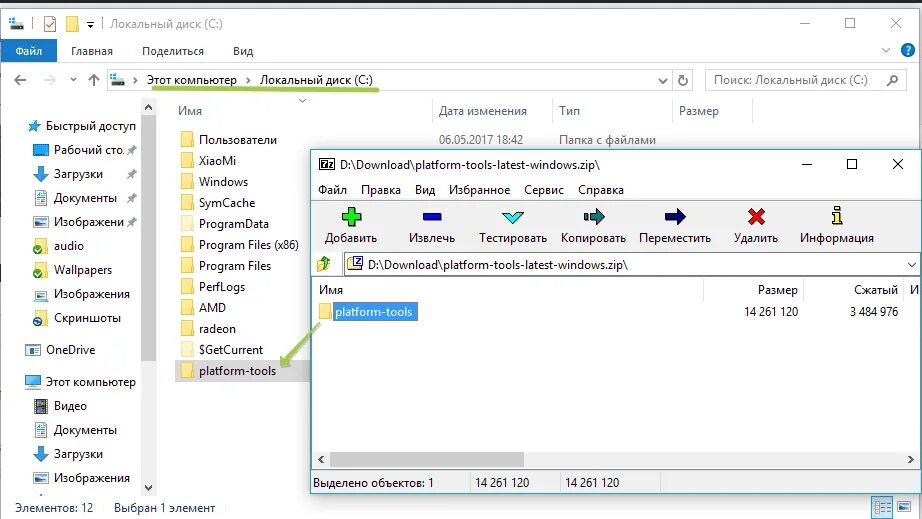
Task: Click the 7-Zip Извлечь (Extract) icon
Action: click(x=432, y=217)
